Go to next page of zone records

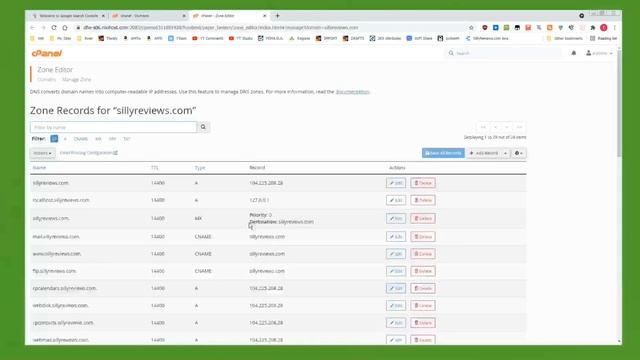(x=507, y=127)
